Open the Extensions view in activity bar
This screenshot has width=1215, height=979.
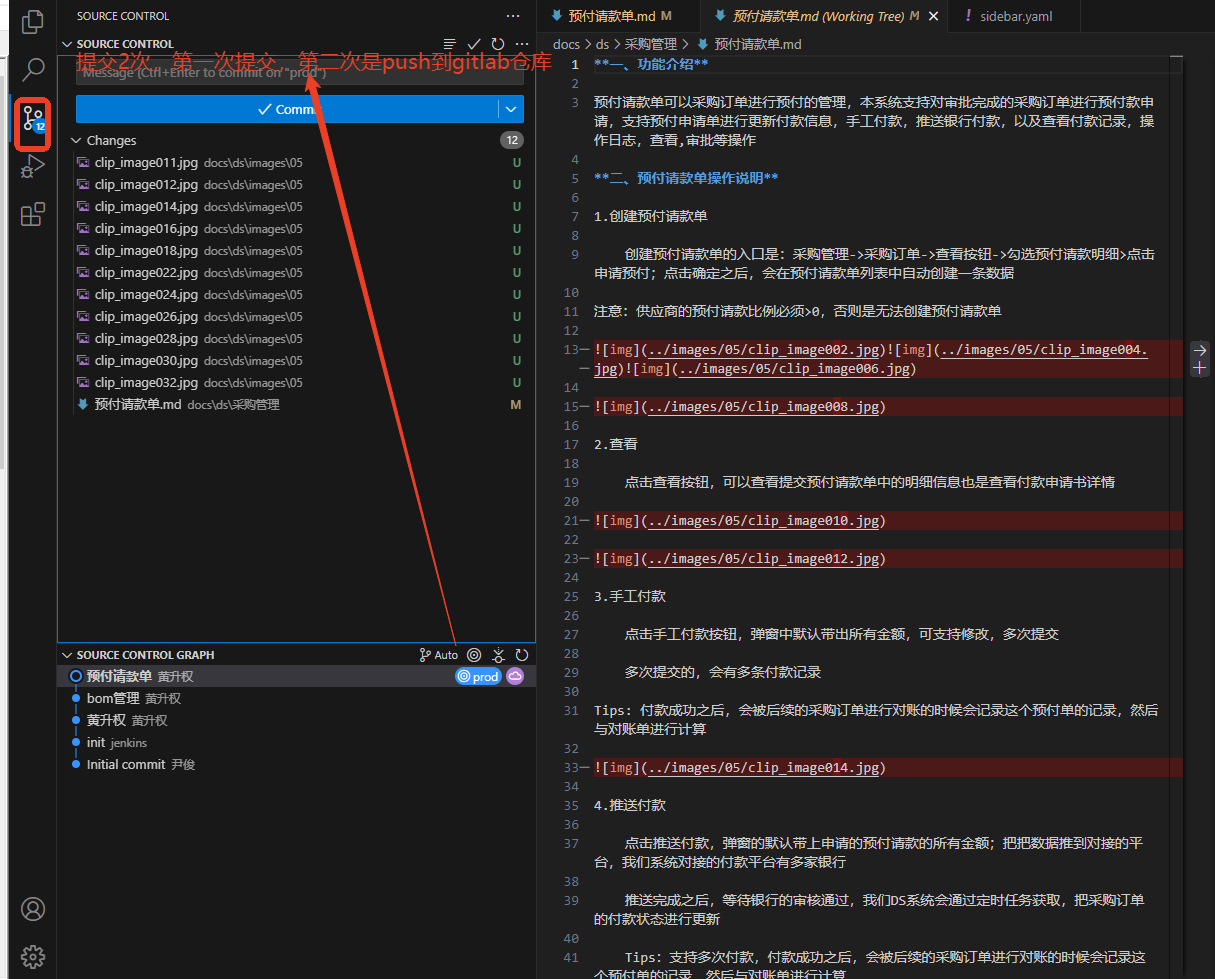pos(33,214)
